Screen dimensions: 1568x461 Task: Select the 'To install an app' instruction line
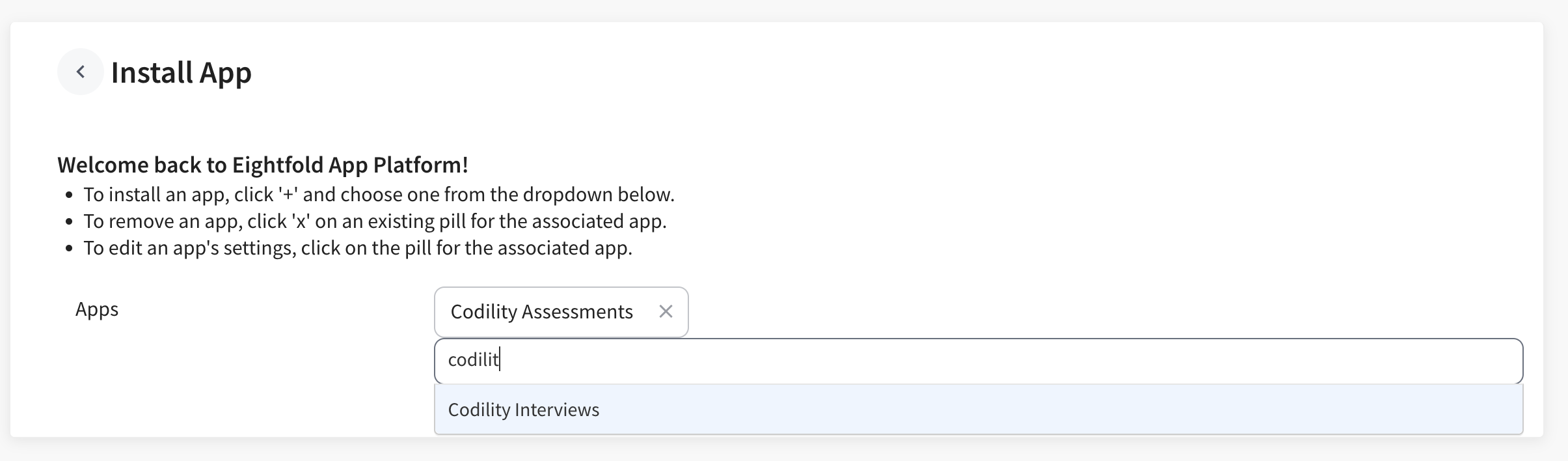pos(379,195)
